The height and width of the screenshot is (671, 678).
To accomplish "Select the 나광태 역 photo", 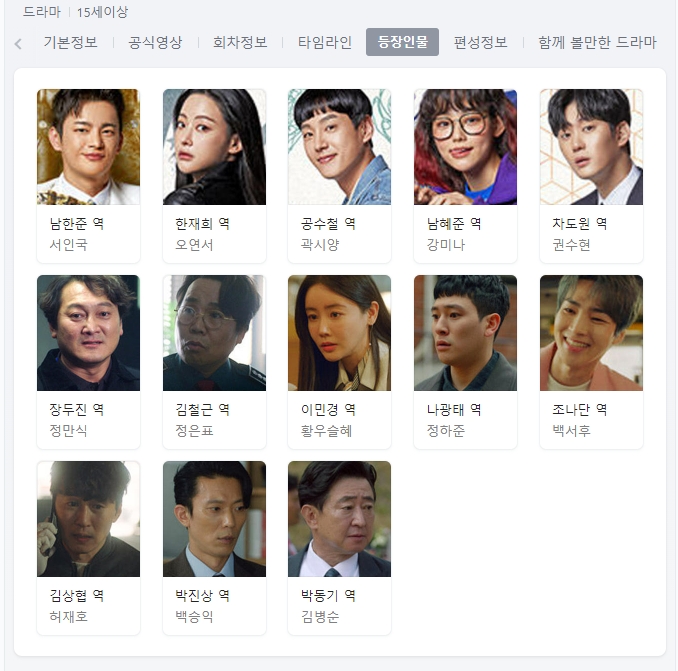I will tap(465, 333).
